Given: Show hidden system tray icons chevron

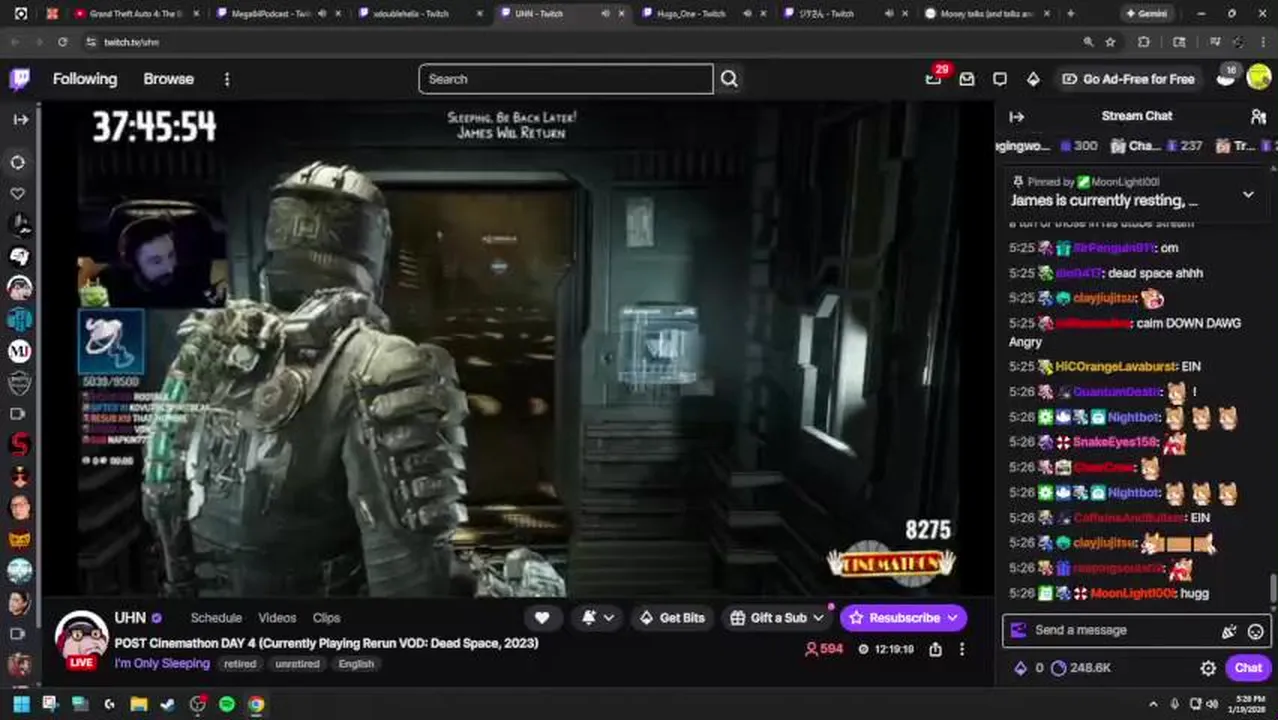Looking at the screenshot, I should coord(1153,704).
